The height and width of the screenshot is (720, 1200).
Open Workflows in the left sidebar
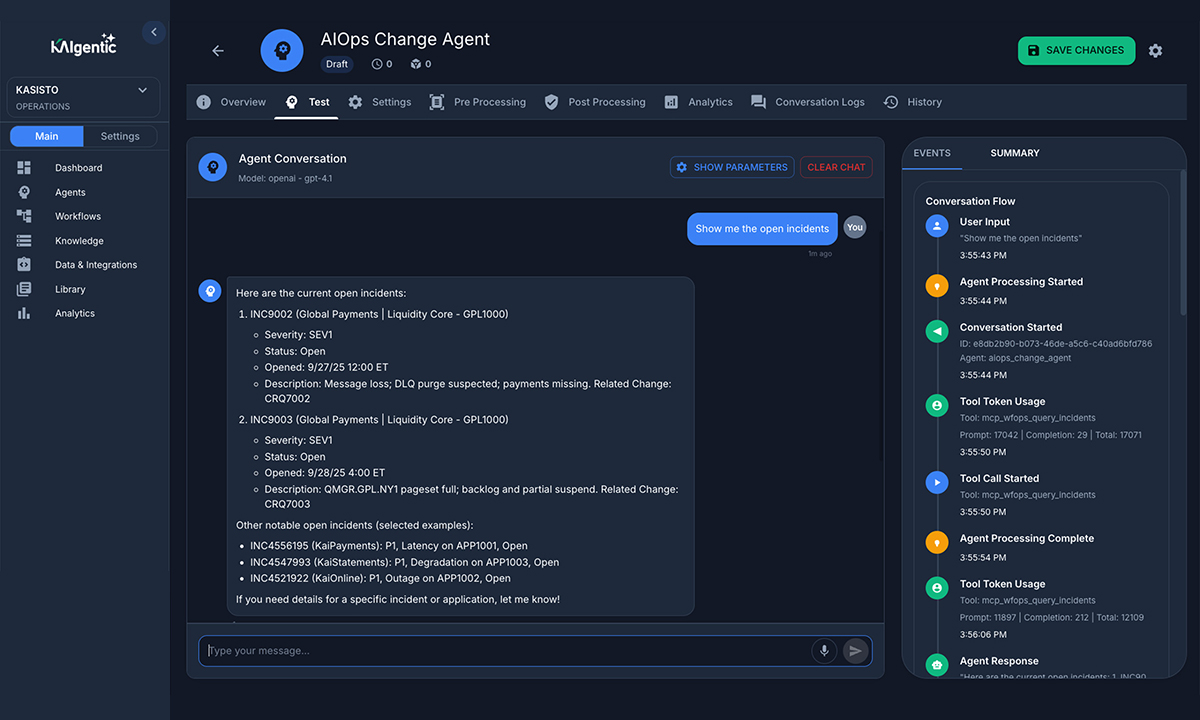78,216
